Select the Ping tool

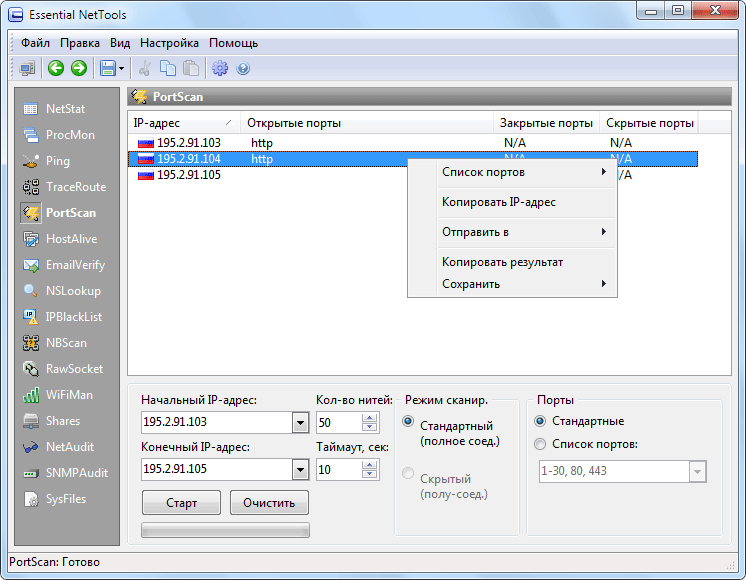(x=47, y=161)
